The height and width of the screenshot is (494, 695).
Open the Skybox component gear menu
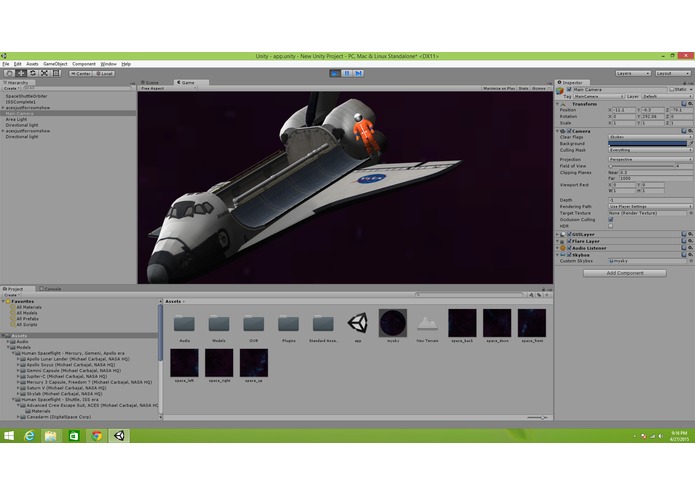691,255
